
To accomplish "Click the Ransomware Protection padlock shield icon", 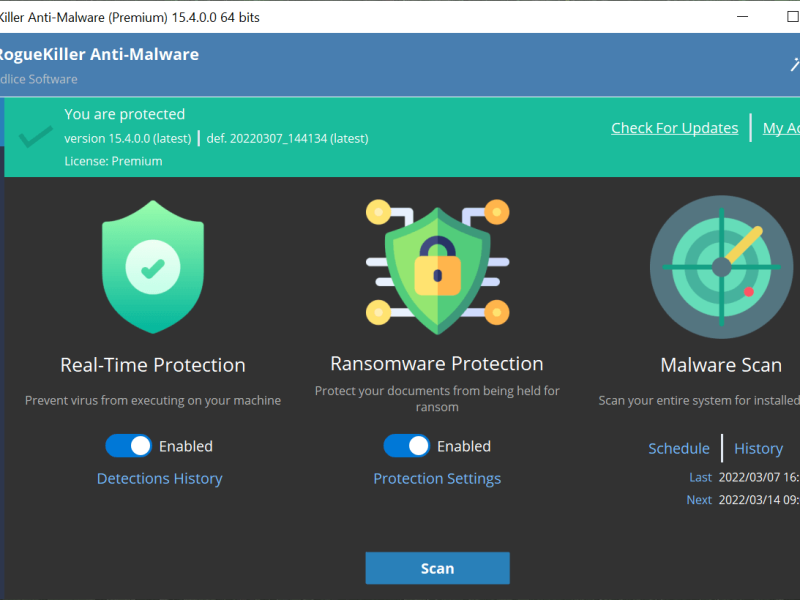I will click(x=437, y=267).
